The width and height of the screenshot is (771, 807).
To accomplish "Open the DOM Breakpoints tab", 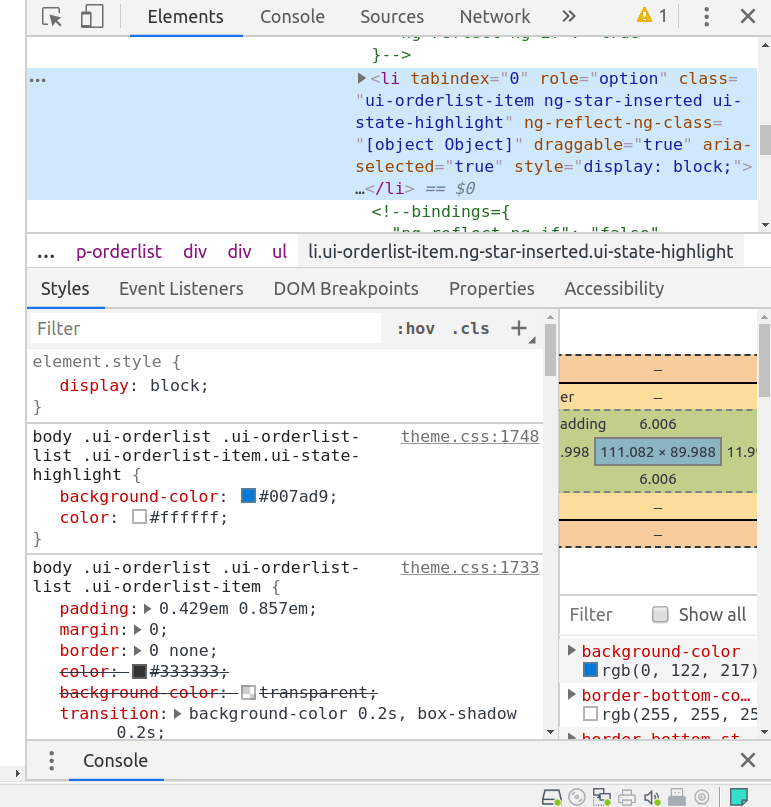I will [346, 289].
